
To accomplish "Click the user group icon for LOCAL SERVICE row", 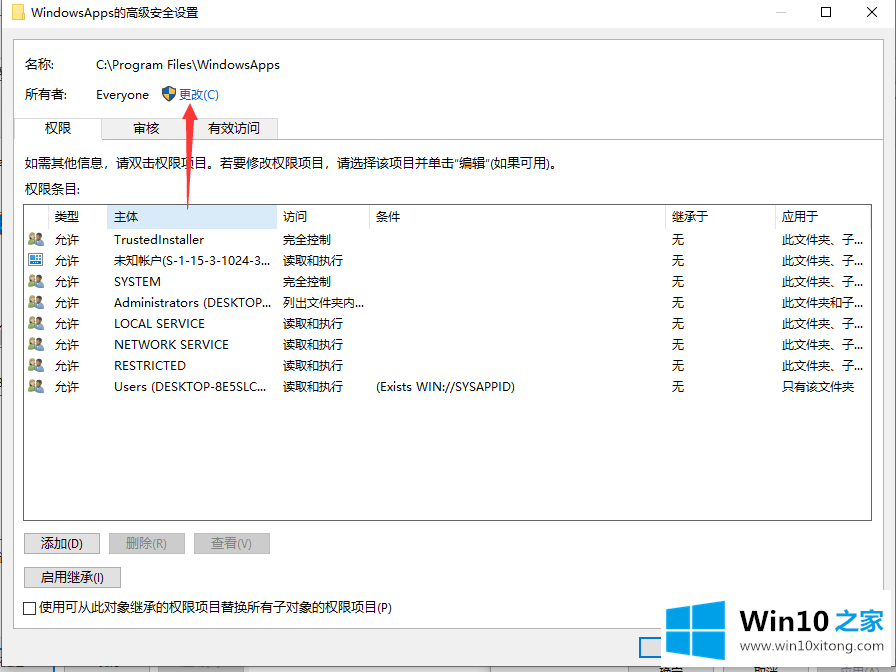I will coord(36,323).
